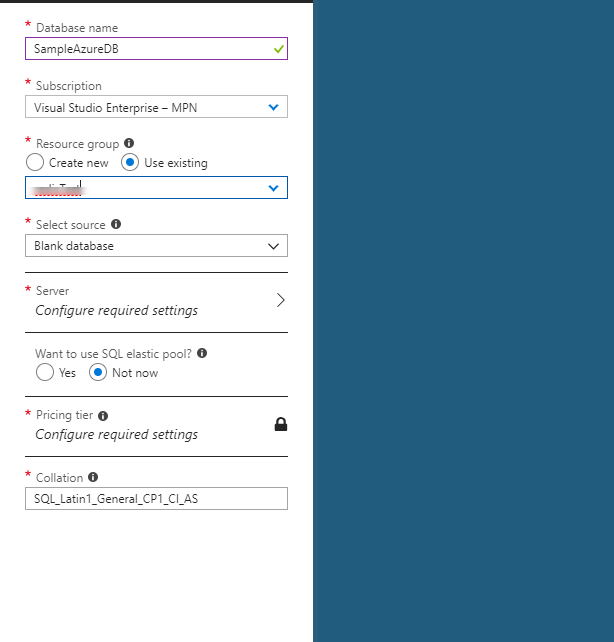Open Select source Blank database dropdown
Image resolution: width=614 pixels, height=642 pixels.
156,246
